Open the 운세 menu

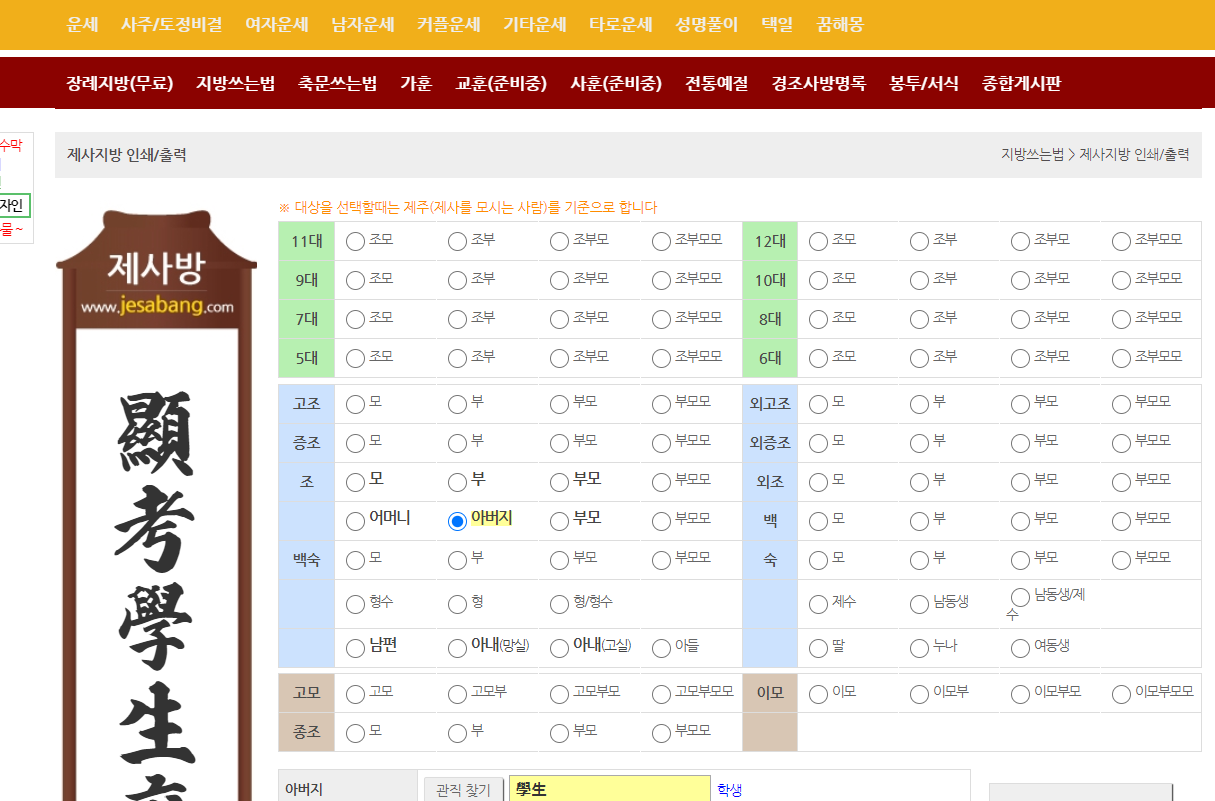pos(82,24)
